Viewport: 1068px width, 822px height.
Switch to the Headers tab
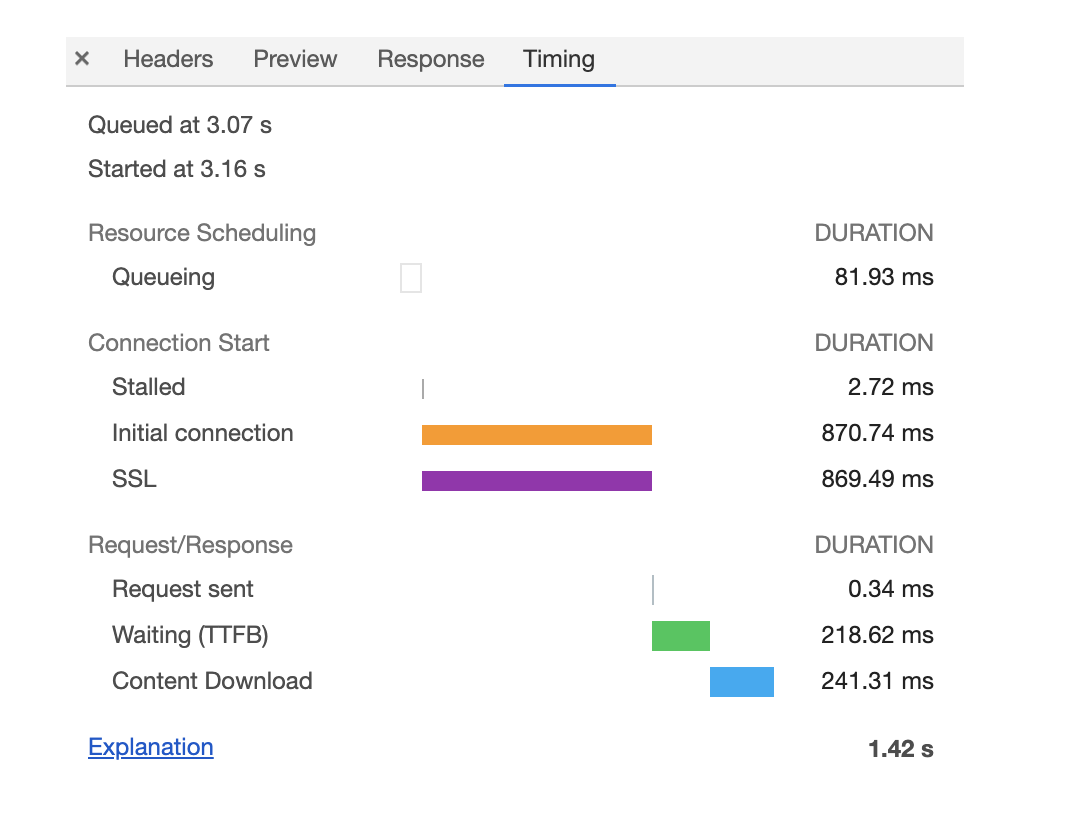point(168,59)
